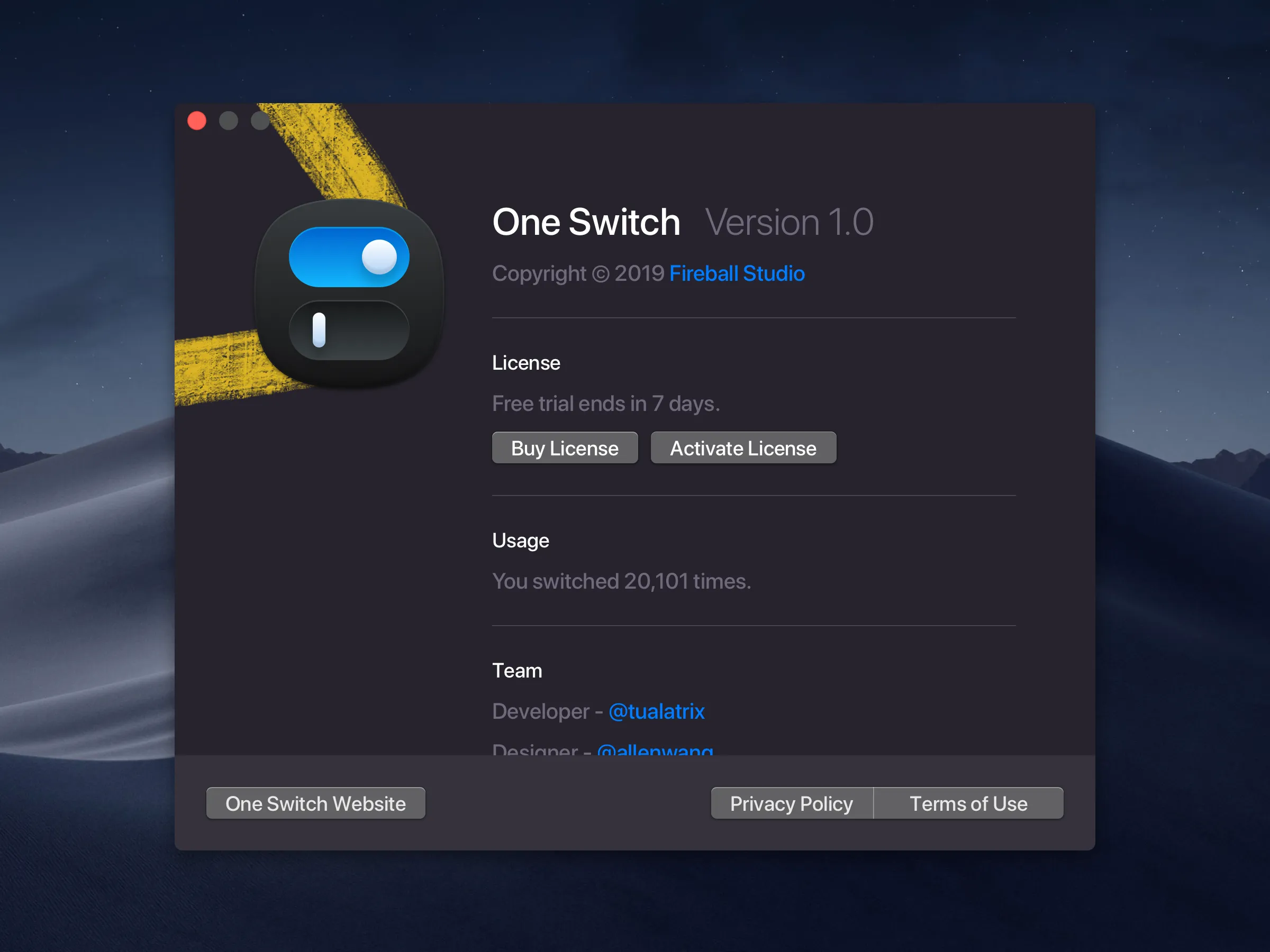Click the Version 1.0 label
The height and width of the screenshot is (952, 1270).
789,222
